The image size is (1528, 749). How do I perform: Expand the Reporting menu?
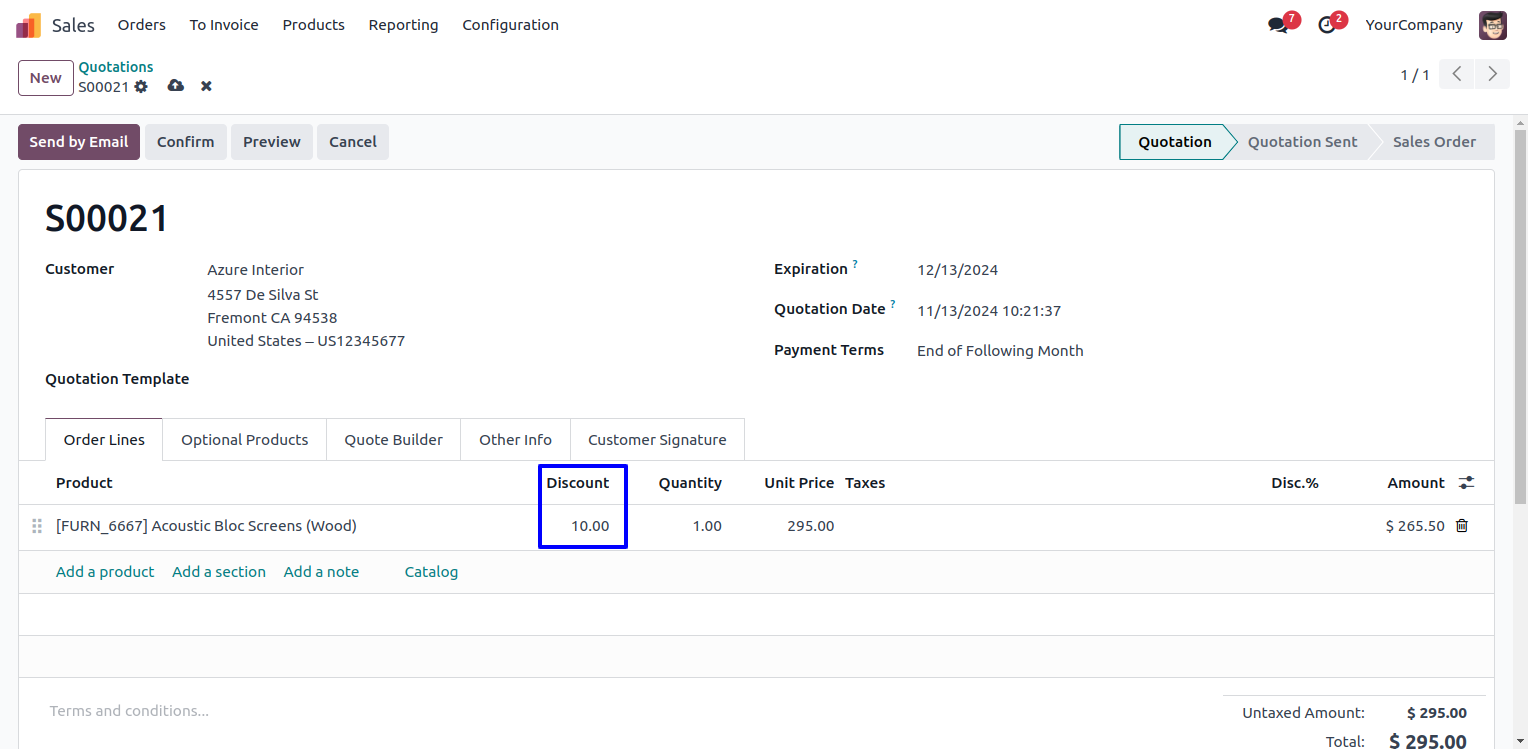[x=403, y=25]
